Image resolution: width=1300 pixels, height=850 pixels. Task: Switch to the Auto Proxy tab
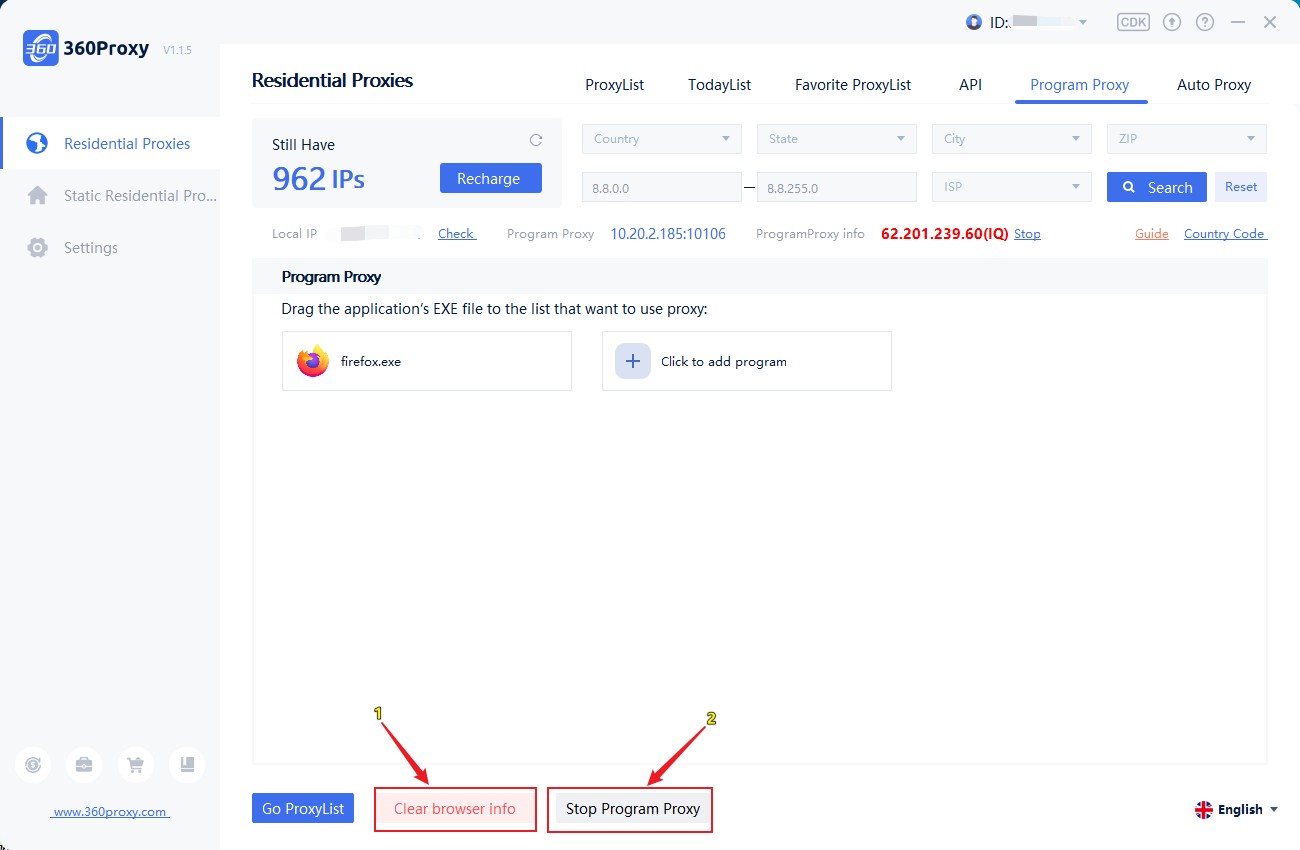pyautogui.click(x=1214, y=85)
